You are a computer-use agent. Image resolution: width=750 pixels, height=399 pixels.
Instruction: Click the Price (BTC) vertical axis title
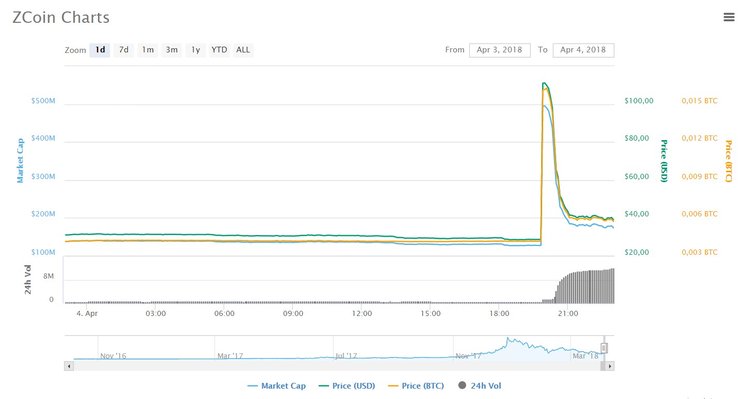728,161
